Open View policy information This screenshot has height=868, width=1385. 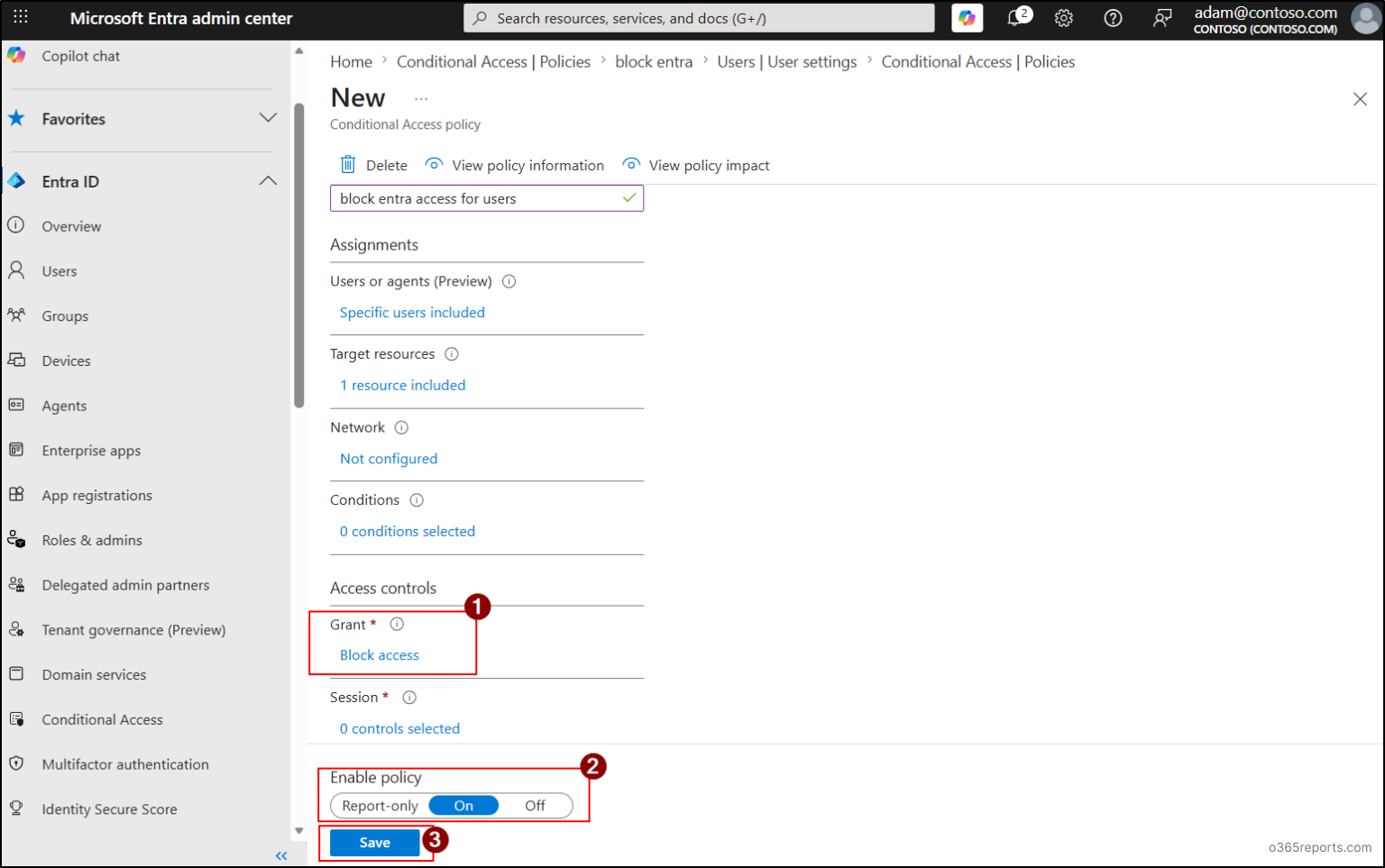click(x=515, y=165)
